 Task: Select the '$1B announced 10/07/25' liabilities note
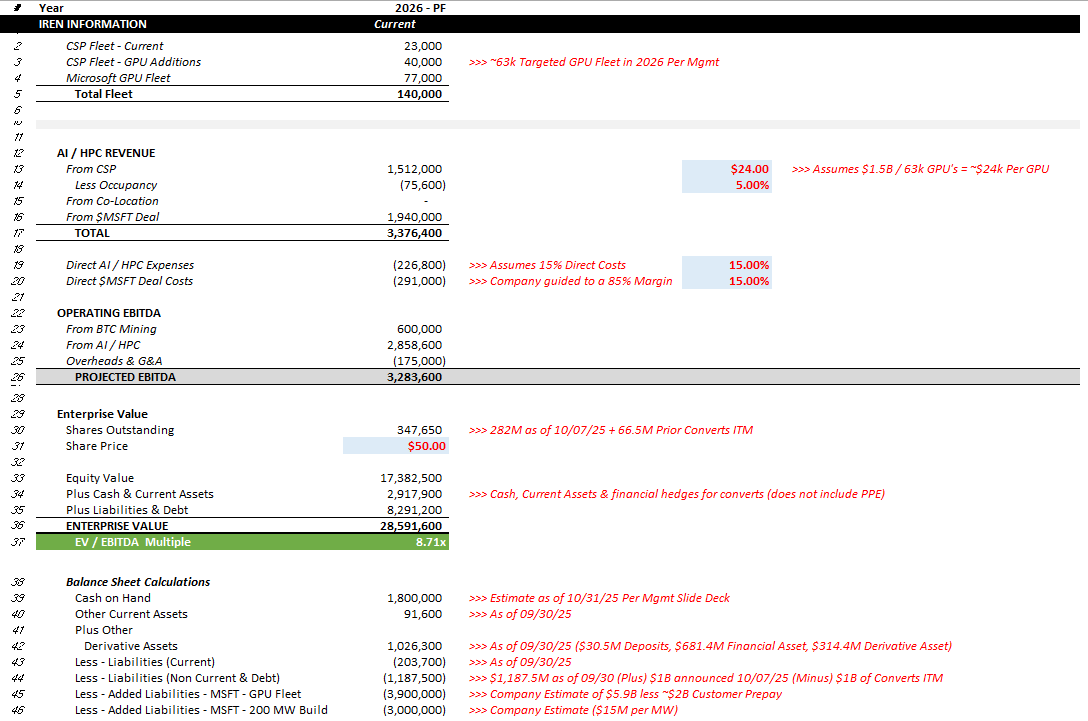click(x=706, y=678)
